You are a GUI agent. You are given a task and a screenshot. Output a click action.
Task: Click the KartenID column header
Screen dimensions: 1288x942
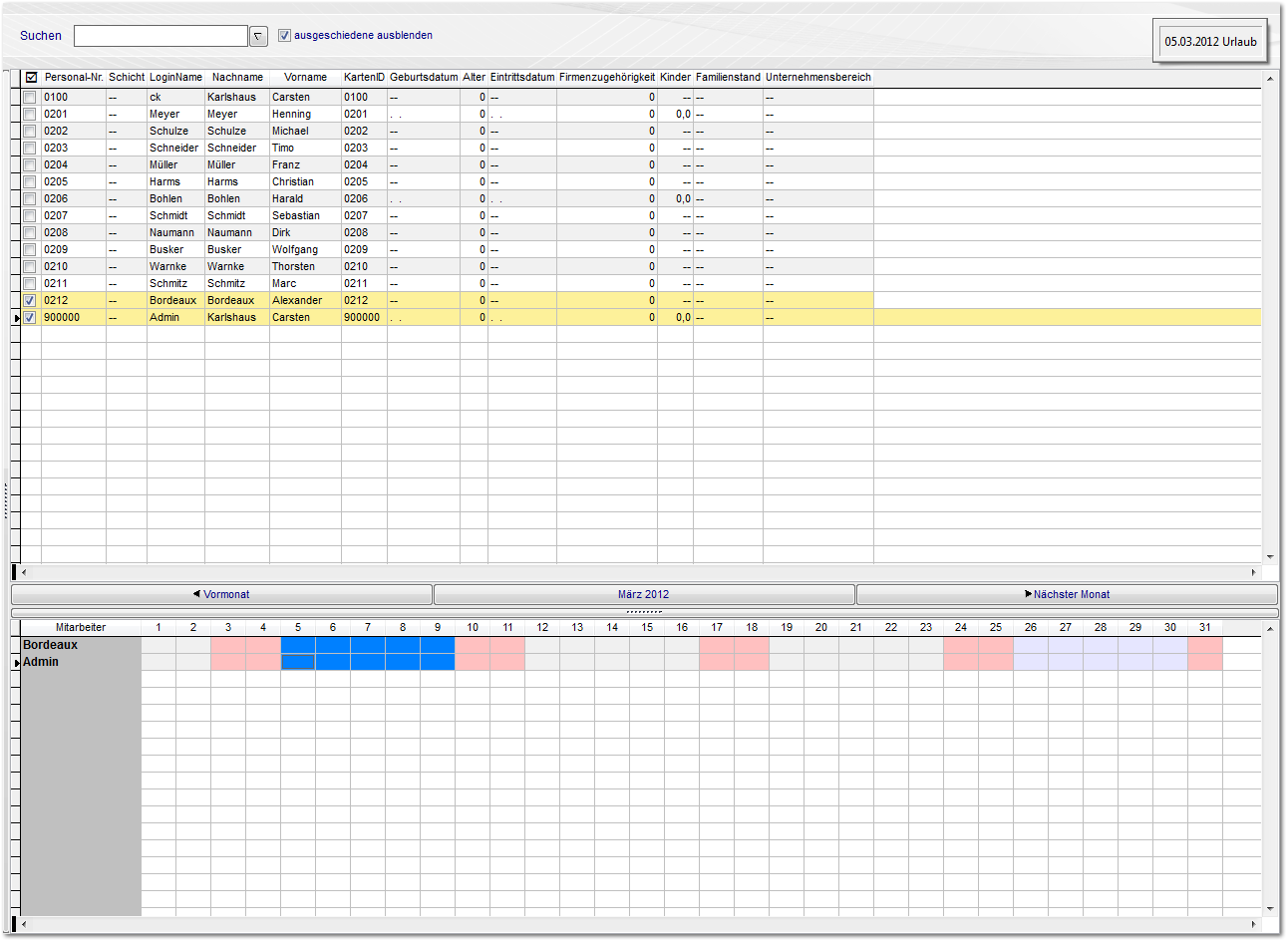364,77
